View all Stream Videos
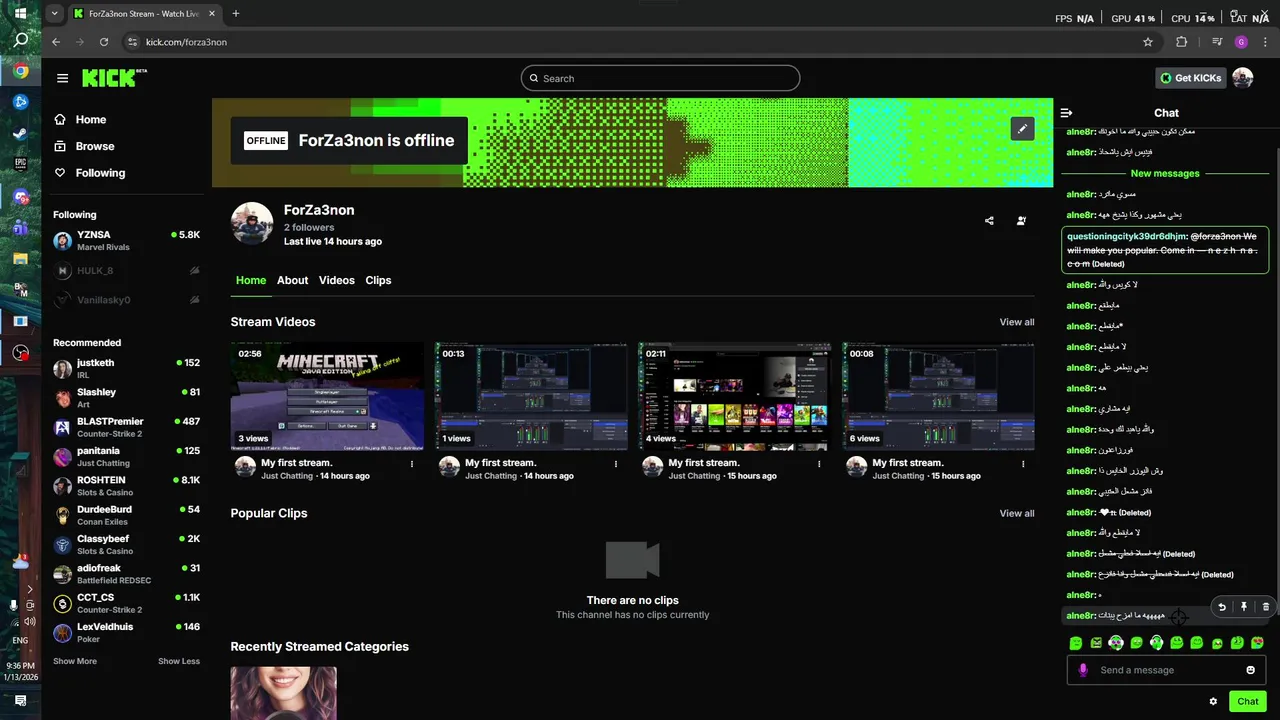 (1017, 322)
